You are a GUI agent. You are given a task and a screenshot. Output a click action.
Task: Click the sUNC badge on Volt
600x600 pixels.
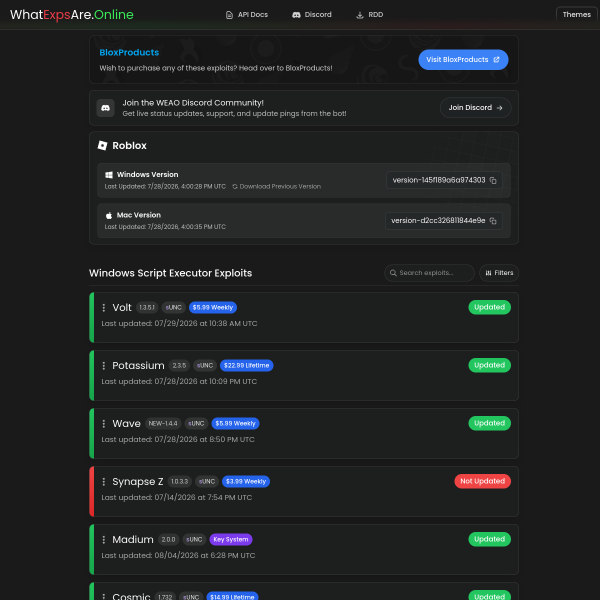pos(173,308)
